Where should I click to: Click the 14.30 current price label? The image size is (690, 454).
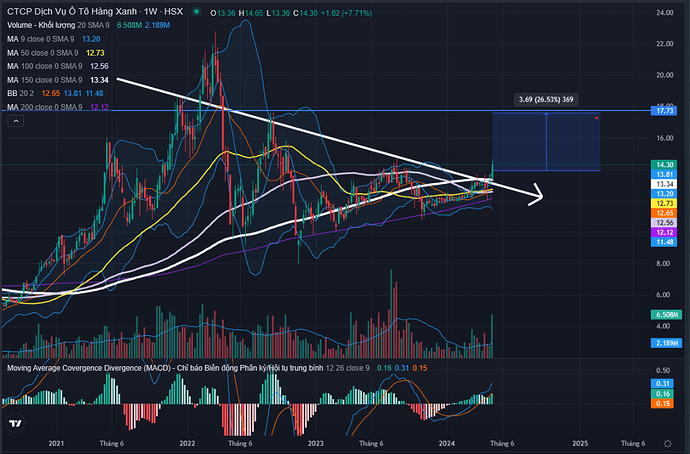pos(664,165)
